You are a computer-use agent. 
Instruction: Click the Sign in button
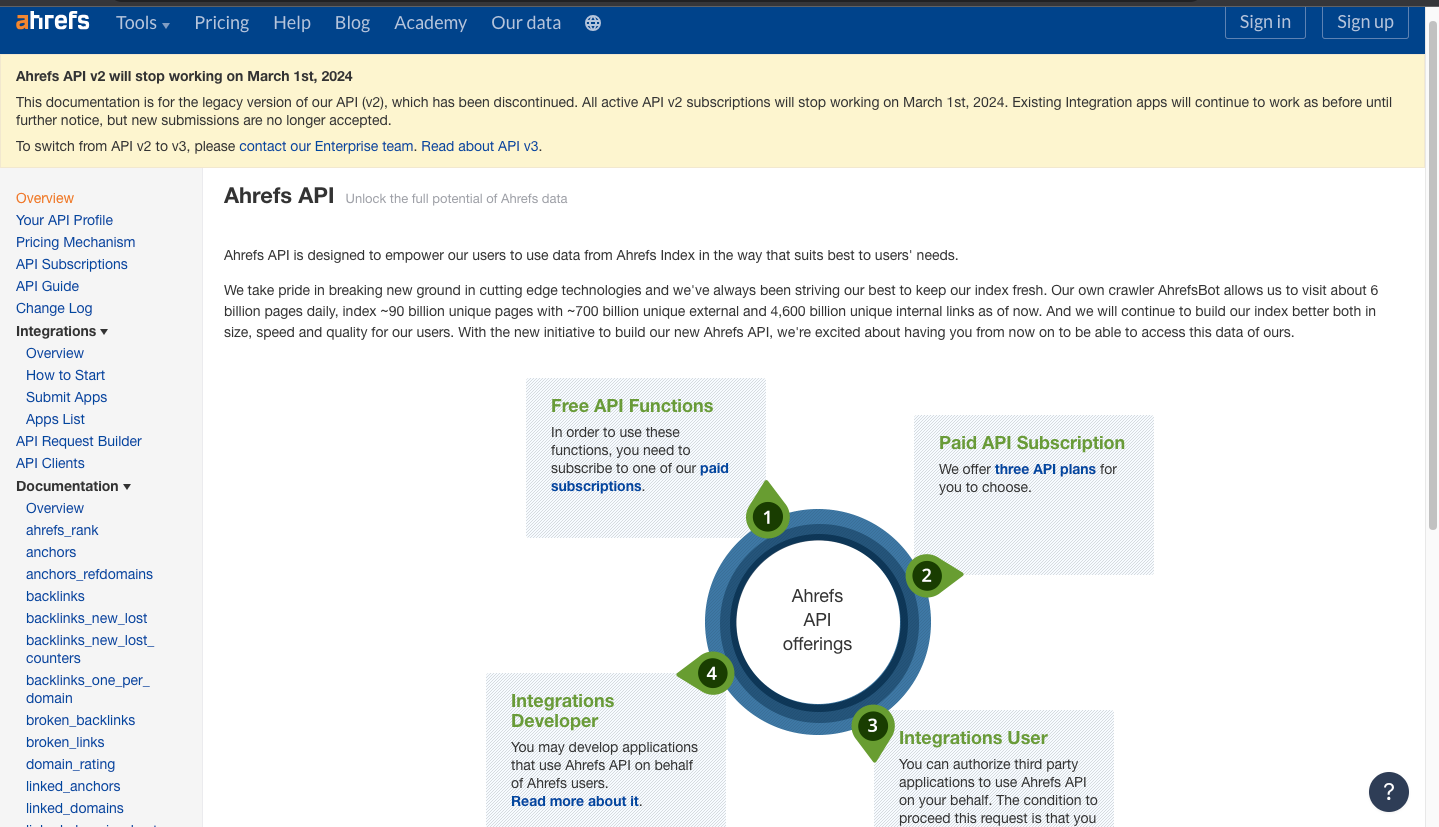tap(1265, 22)
